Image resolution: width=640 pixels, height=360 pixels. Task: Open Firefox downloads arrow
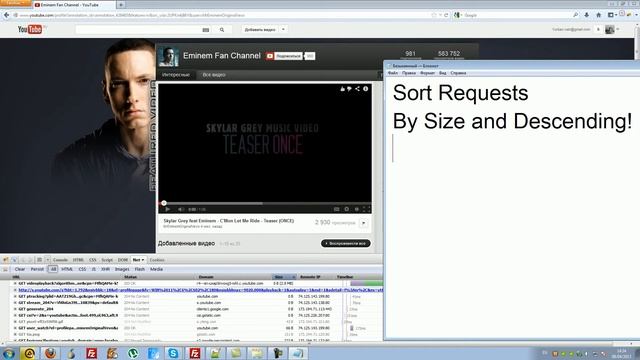(587, 15)
